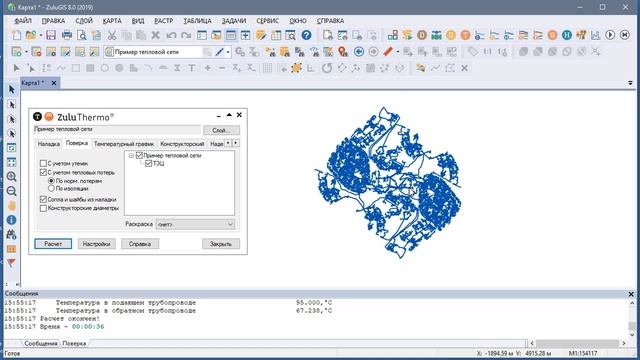Viewport: 640px width, 360px height.
Task: Click the Delete X icon in top toolbar
Action: point(156,36)
